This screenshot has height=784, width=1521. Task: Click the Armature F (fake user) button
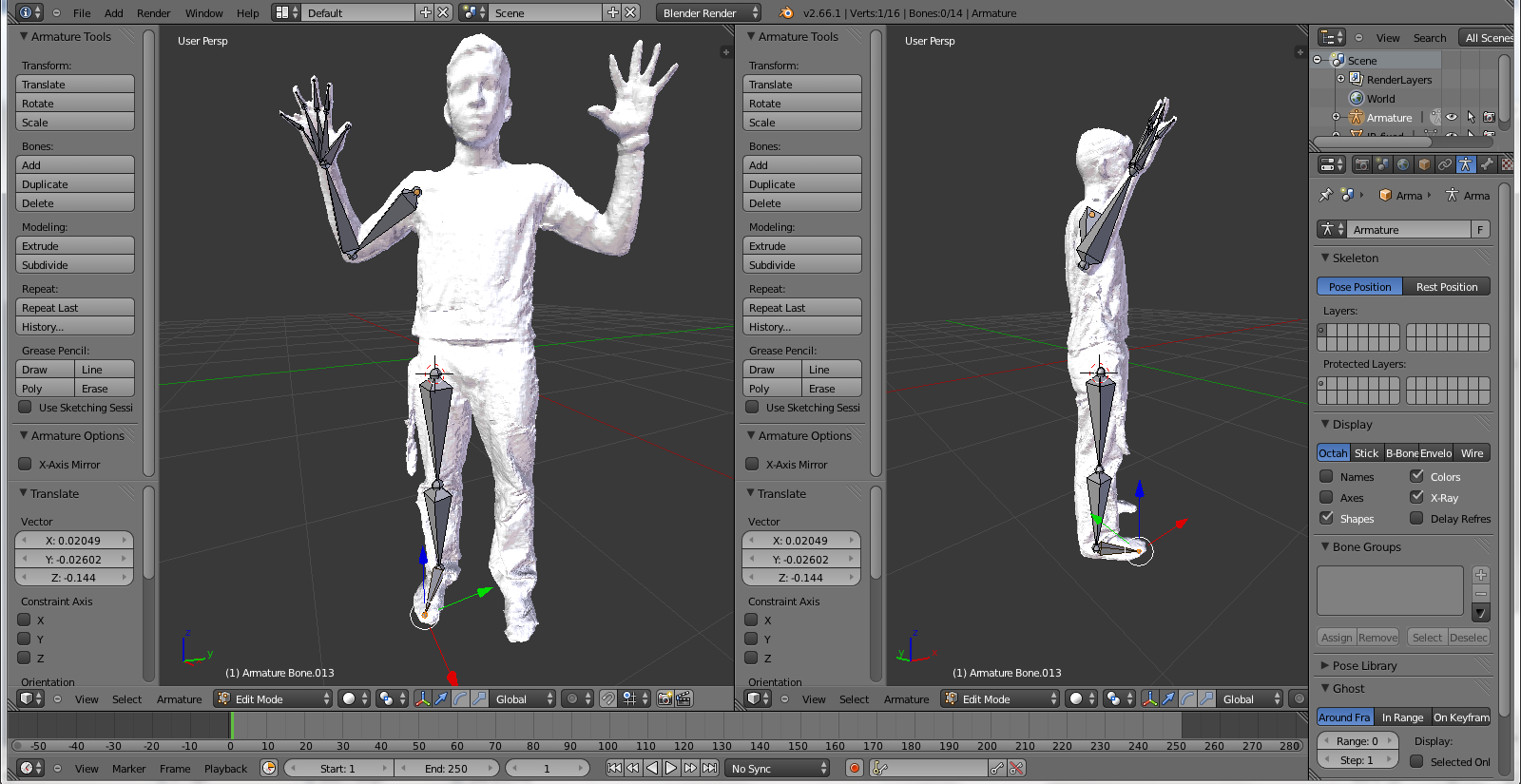[1480, 229]
